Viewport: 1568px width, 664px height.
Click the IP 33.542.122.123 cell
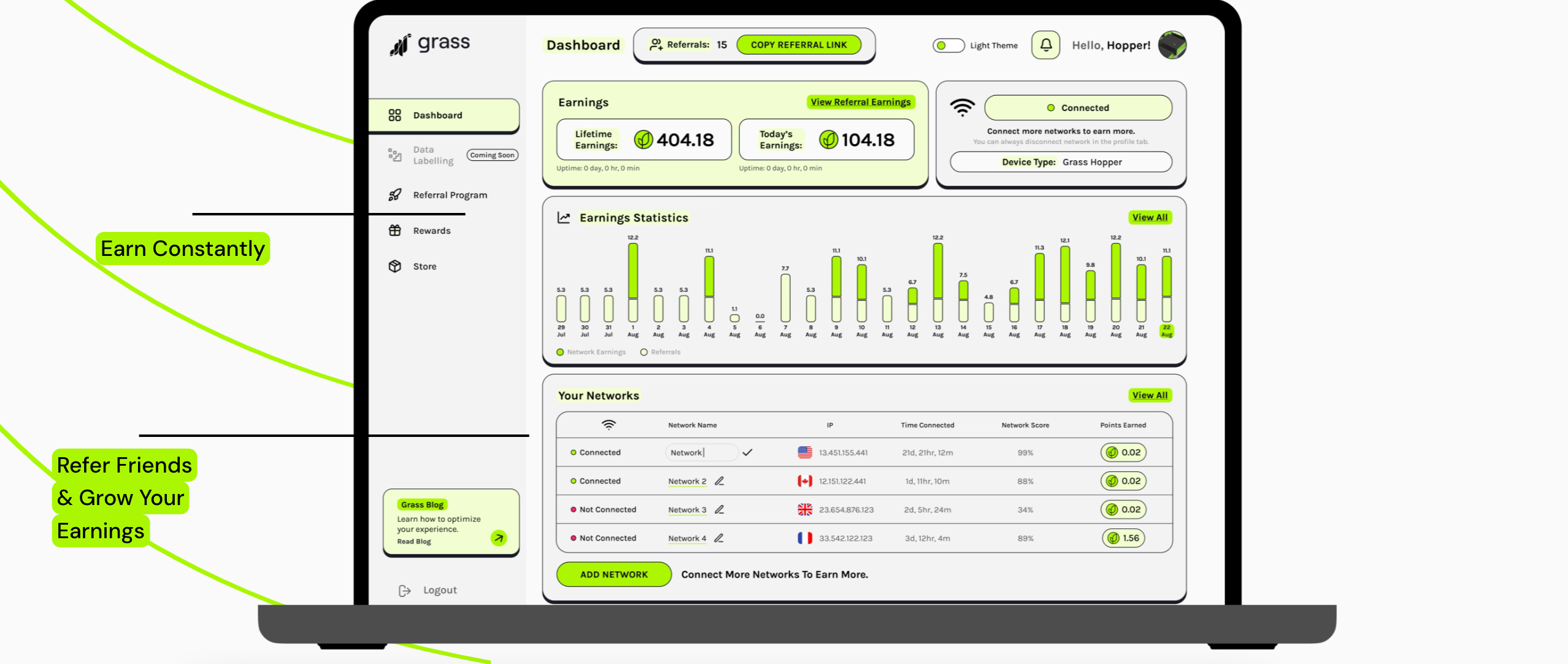coord(845,538)
